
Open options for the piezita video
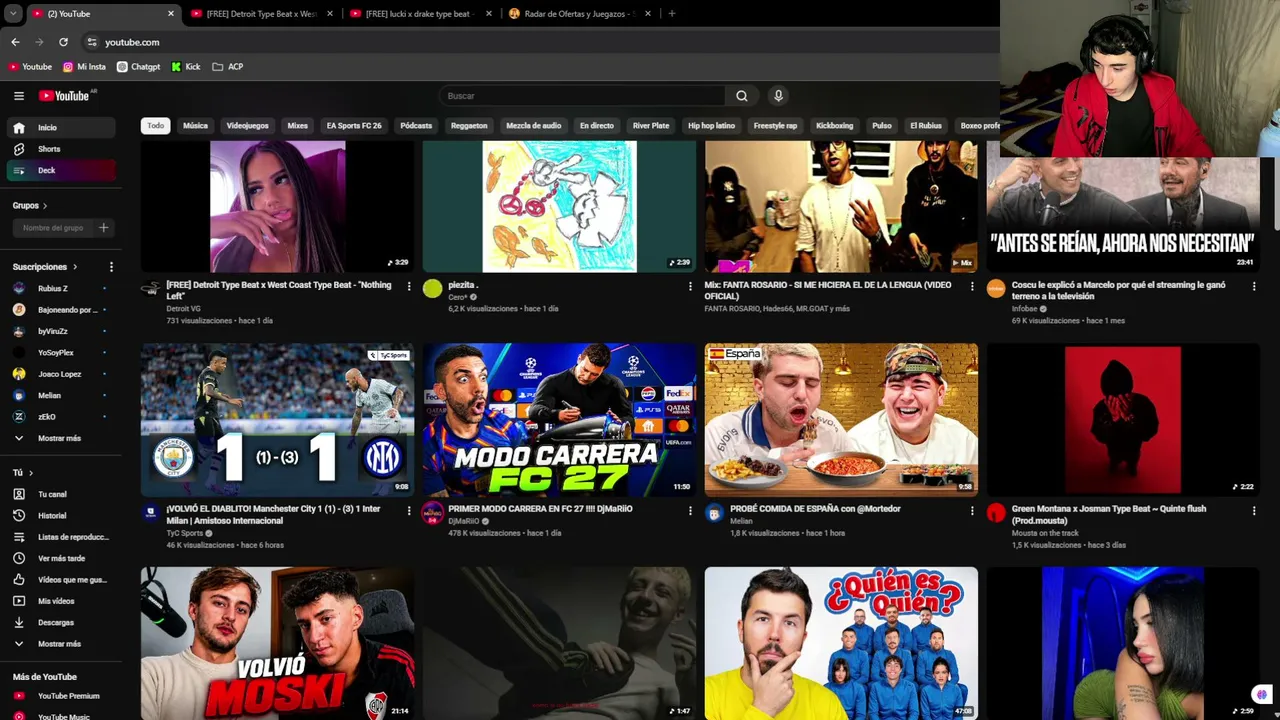(690, 286)
